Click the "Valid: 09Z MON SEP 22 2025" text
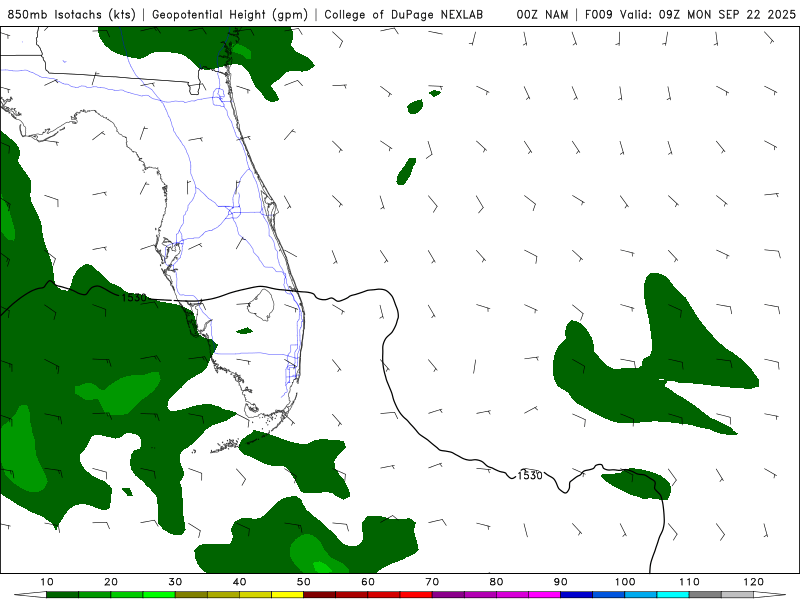The image size is (800, 600). coord(708,15)
